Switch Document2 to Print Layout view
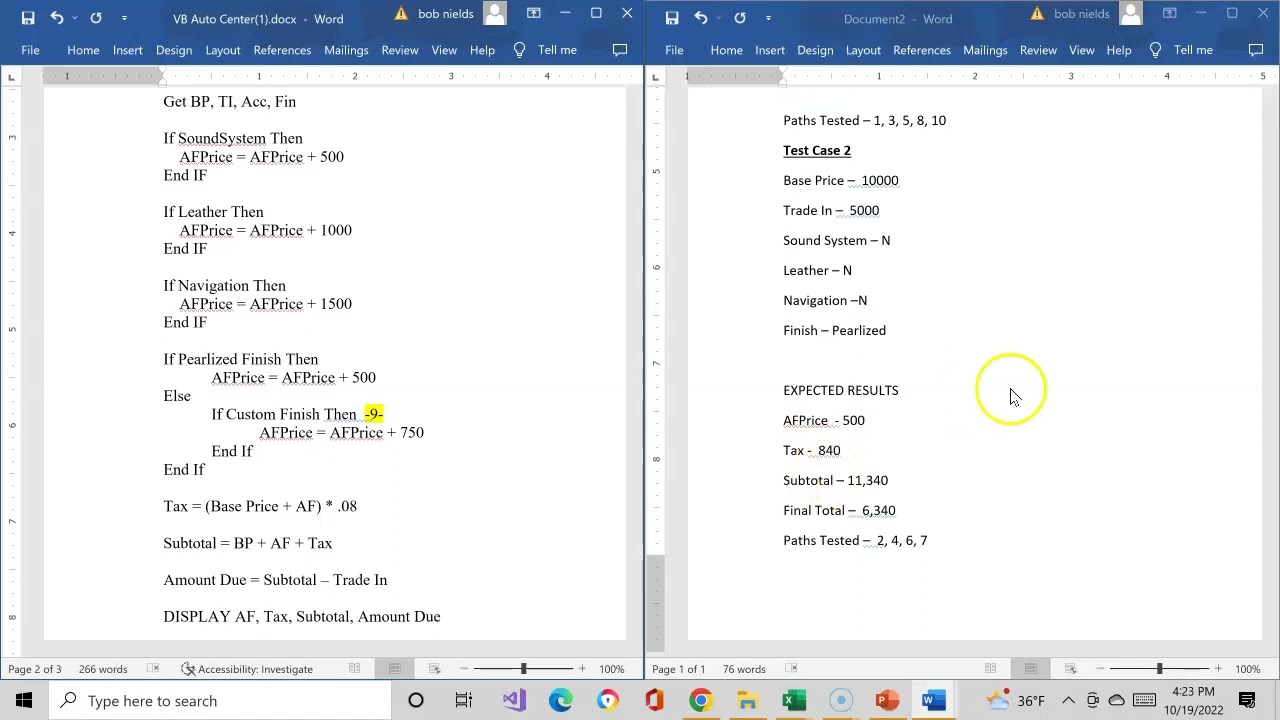Viewport: 1280px width, 720px height. pyautogui.click(x=1030, y=669)
